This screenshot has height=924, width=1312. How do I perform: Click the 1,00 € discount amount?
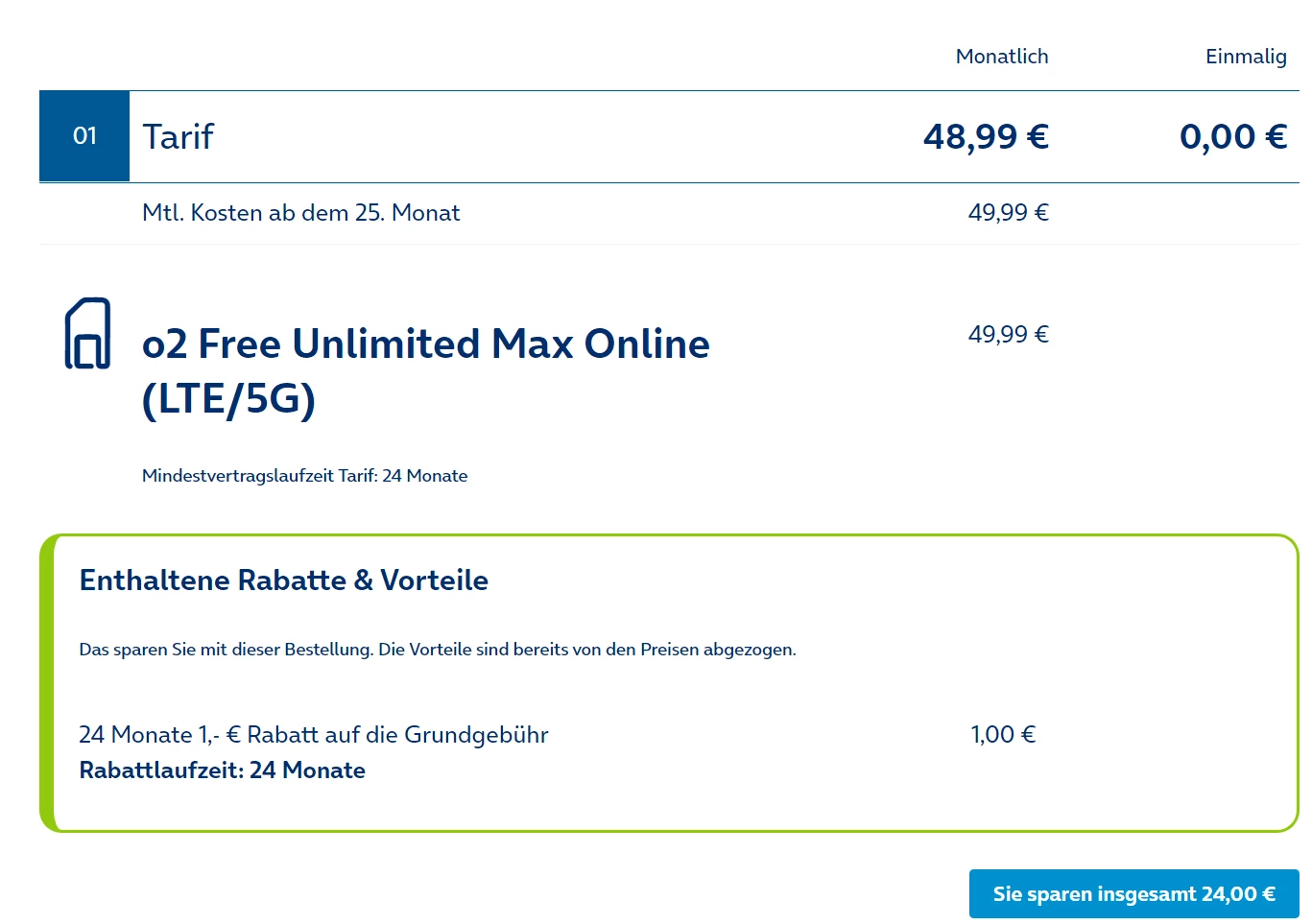(1003, 735)
